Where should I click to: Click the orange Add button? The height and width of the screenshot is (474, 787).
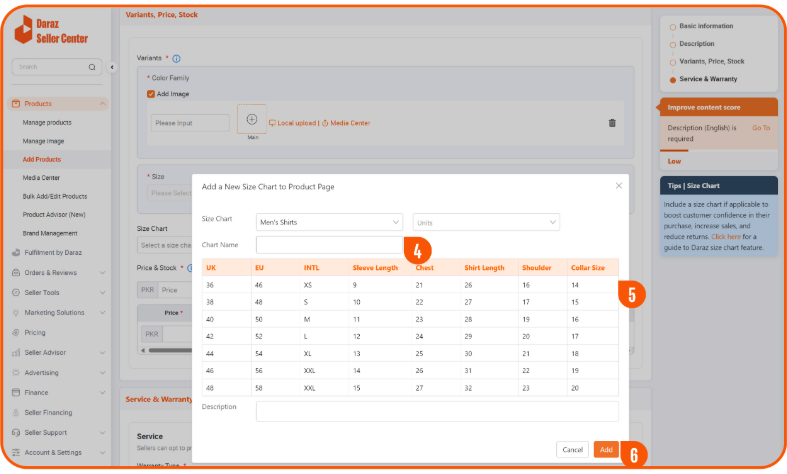[x=605, y=450]
